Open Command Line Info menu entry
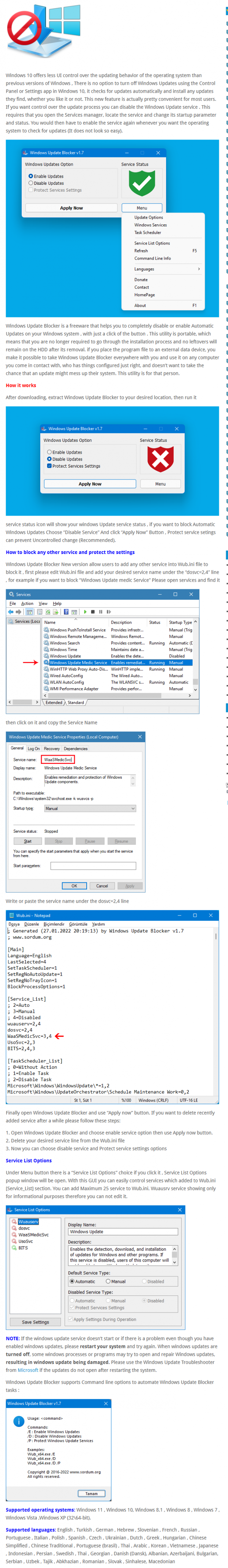This screenshot has width=228, height=1568. point(153,258)
